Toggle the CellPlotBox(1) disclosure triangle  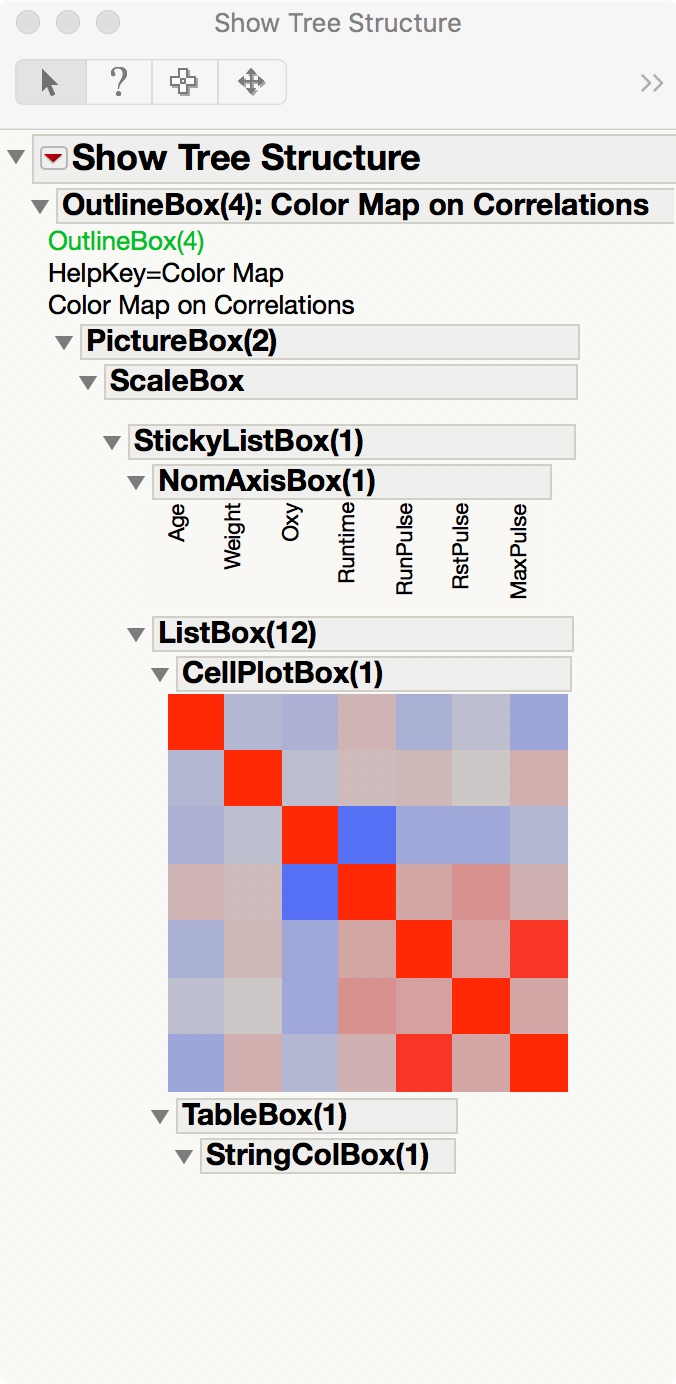coord(160,674)
